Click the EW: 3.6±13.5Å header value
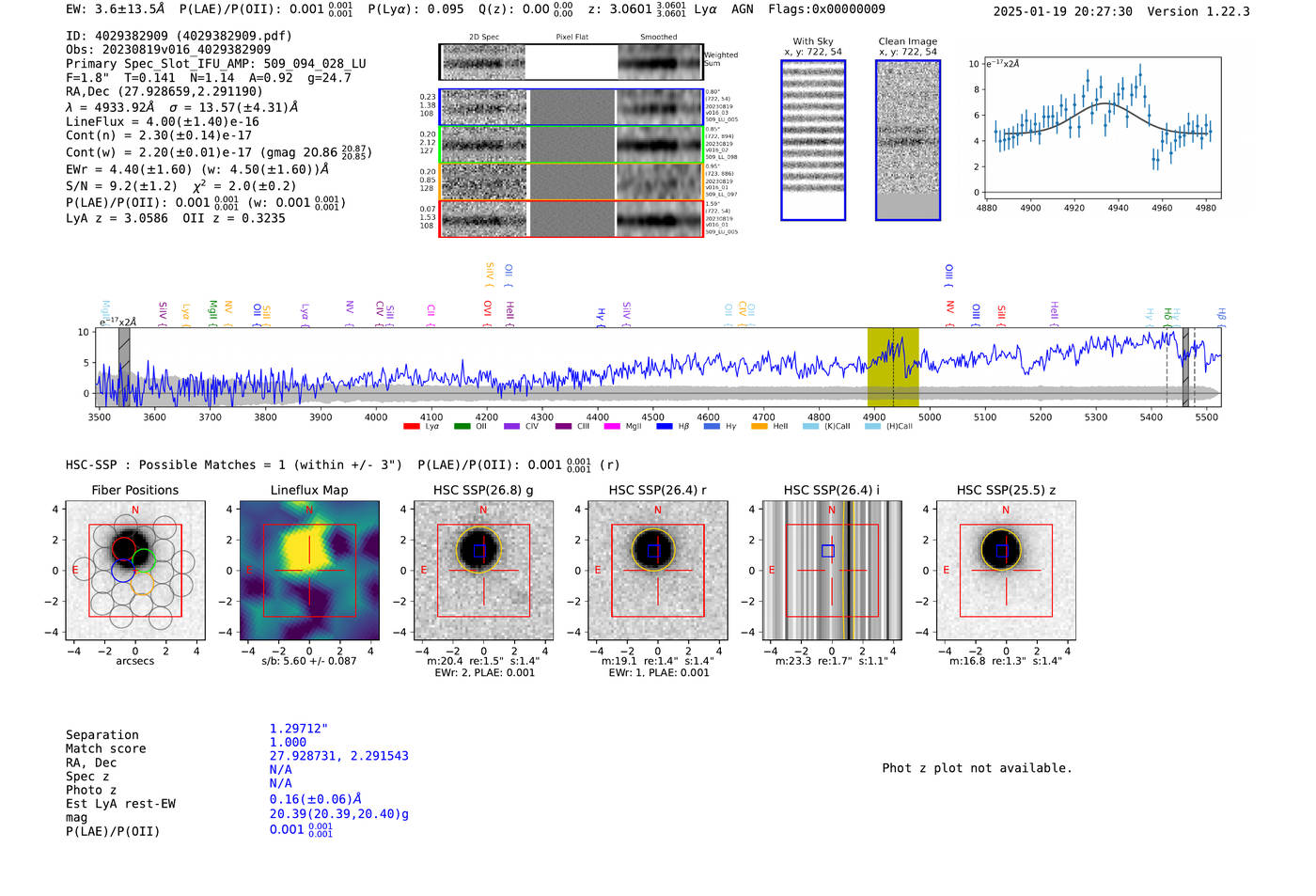The width and height of the screenshot is (1316, 896). [x=115, y=8]
